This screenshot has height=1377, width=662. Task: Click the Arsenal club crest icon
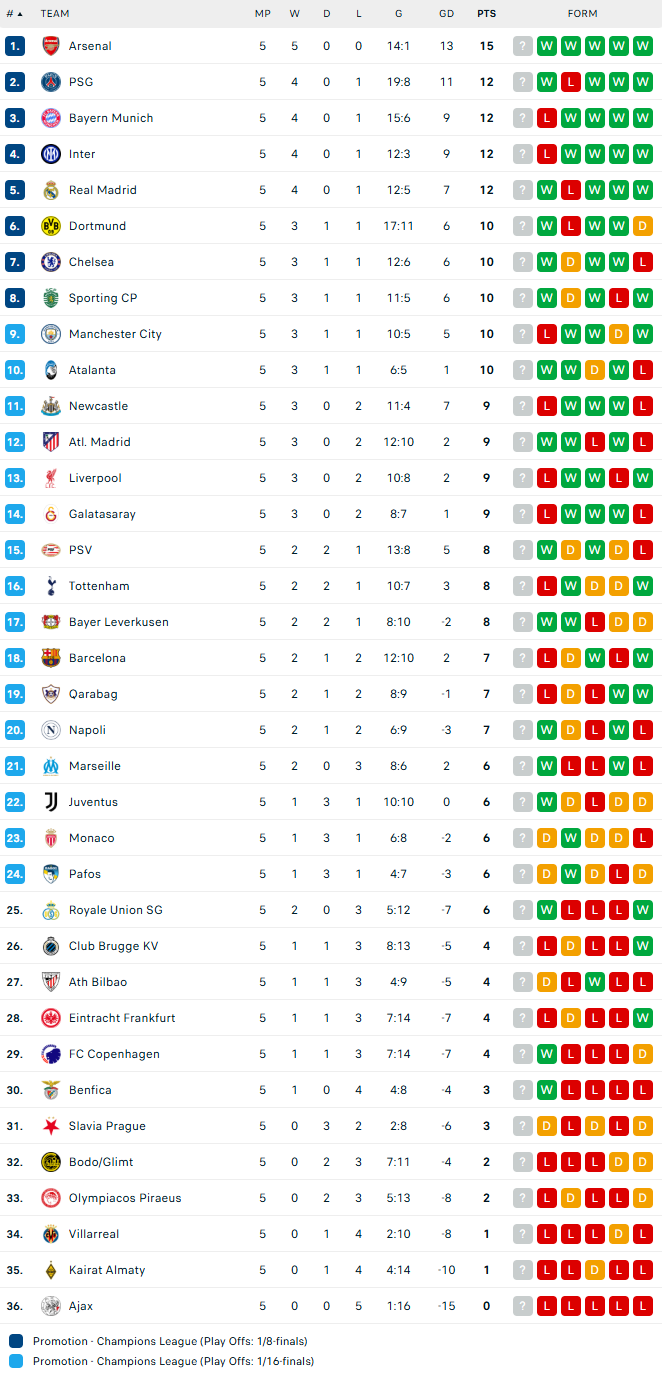click(51, 46)
